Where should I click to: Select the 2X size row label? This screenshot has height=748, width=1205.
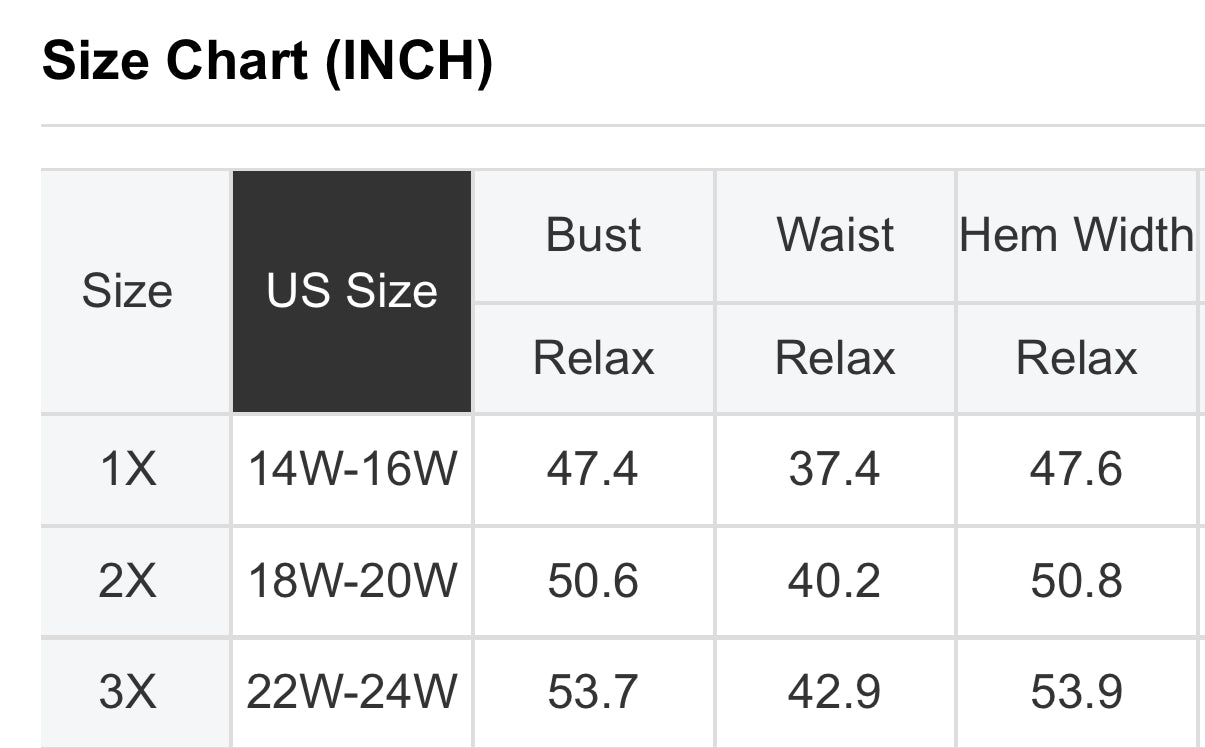point(127,581)
